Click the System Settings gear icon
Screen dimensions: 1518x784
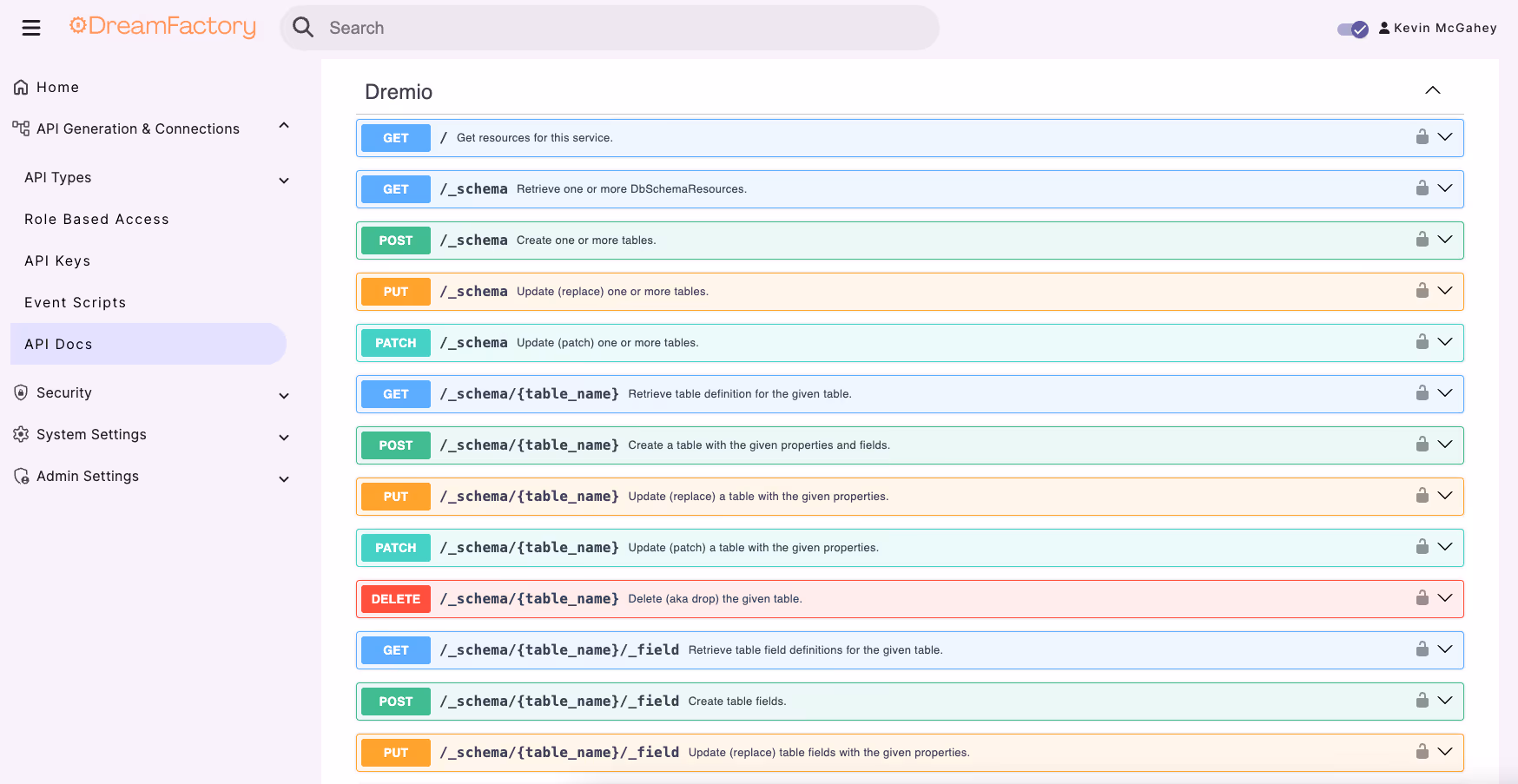[x=21, y=434]
